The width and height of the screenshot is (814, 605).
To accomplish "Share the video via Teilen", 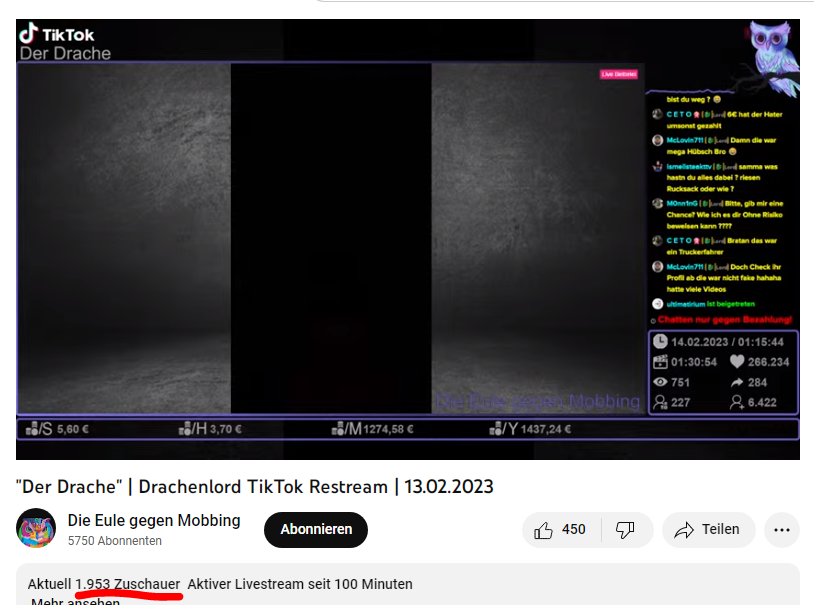I will (709, 530).
